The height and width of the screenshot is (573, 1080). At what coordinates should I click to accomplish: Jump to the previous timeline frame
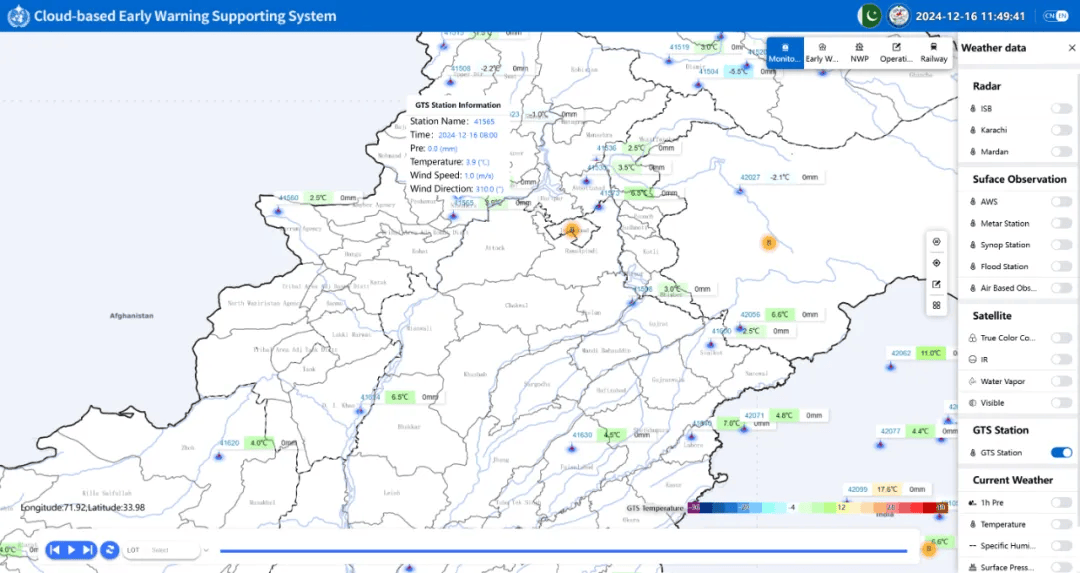pos(55,550)
